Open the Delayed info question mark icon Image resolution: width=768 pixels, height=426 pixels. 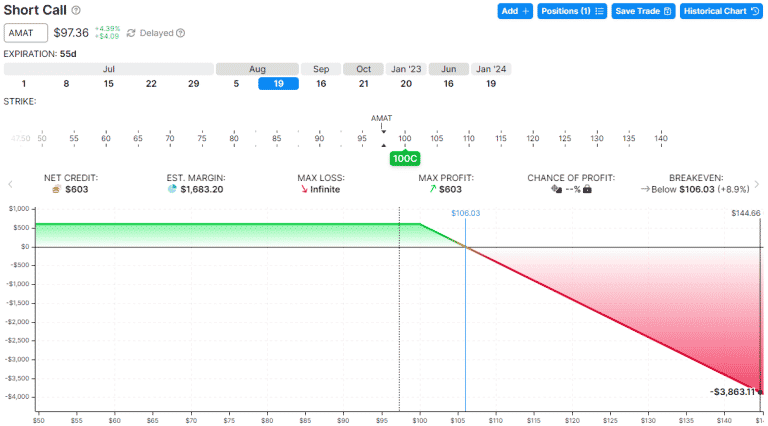[x=180, y=33]
